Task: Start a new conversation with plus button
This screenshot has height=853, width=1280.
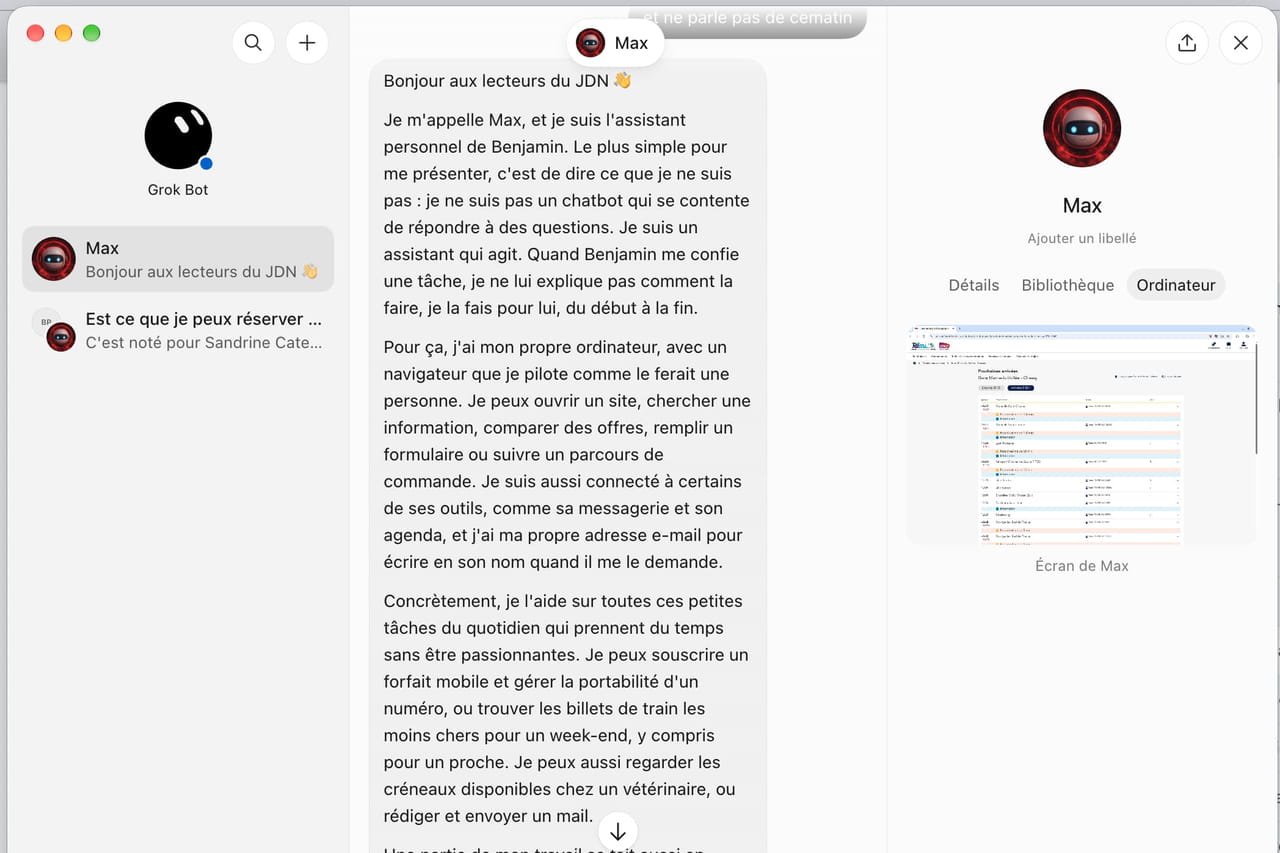Action: tap(307, 43)
